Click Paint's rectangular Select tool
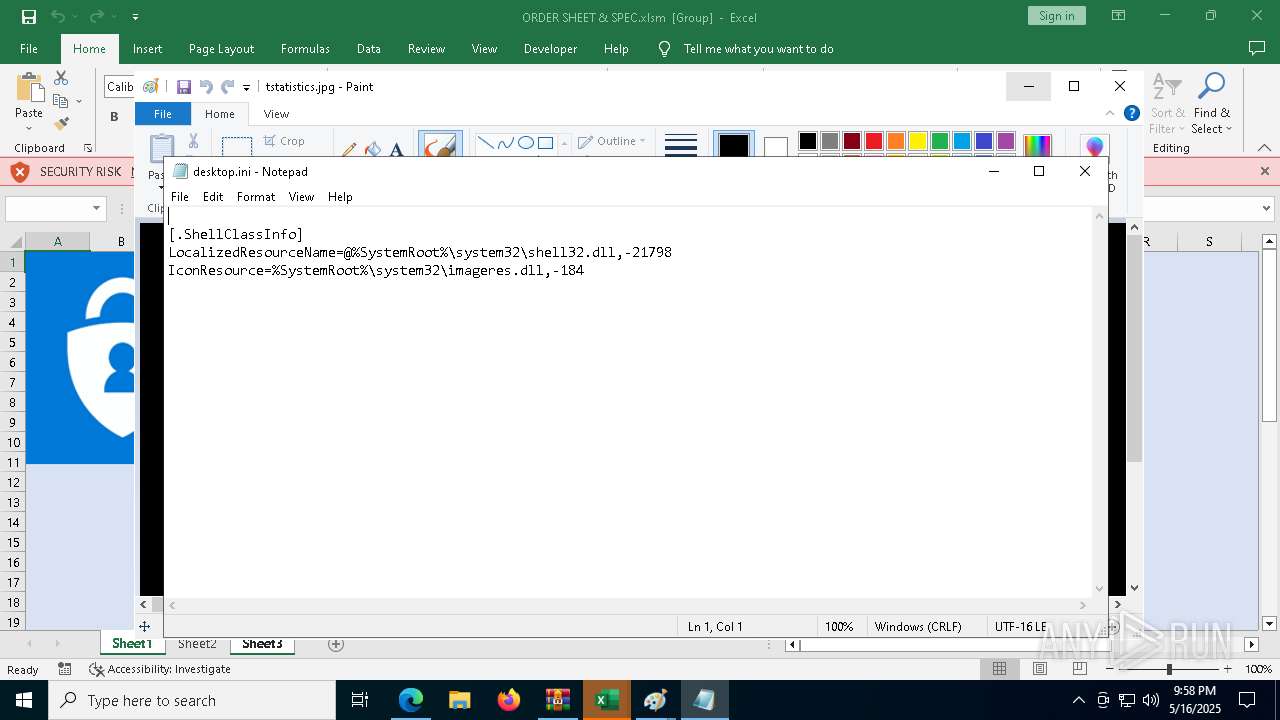Viewport: 1280px width, 720px height. (x=237, y=147)
